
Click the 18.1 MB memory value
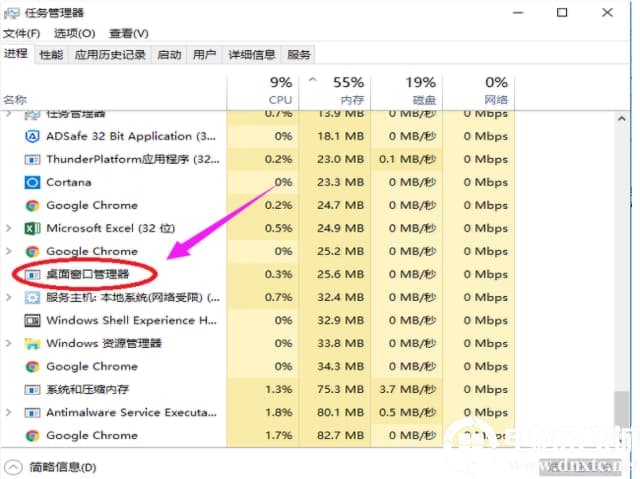(x=340, y=136)
